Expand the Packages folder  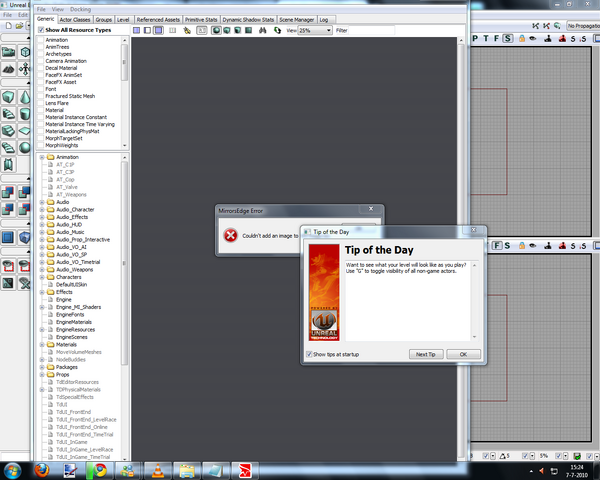click(42, 367)
